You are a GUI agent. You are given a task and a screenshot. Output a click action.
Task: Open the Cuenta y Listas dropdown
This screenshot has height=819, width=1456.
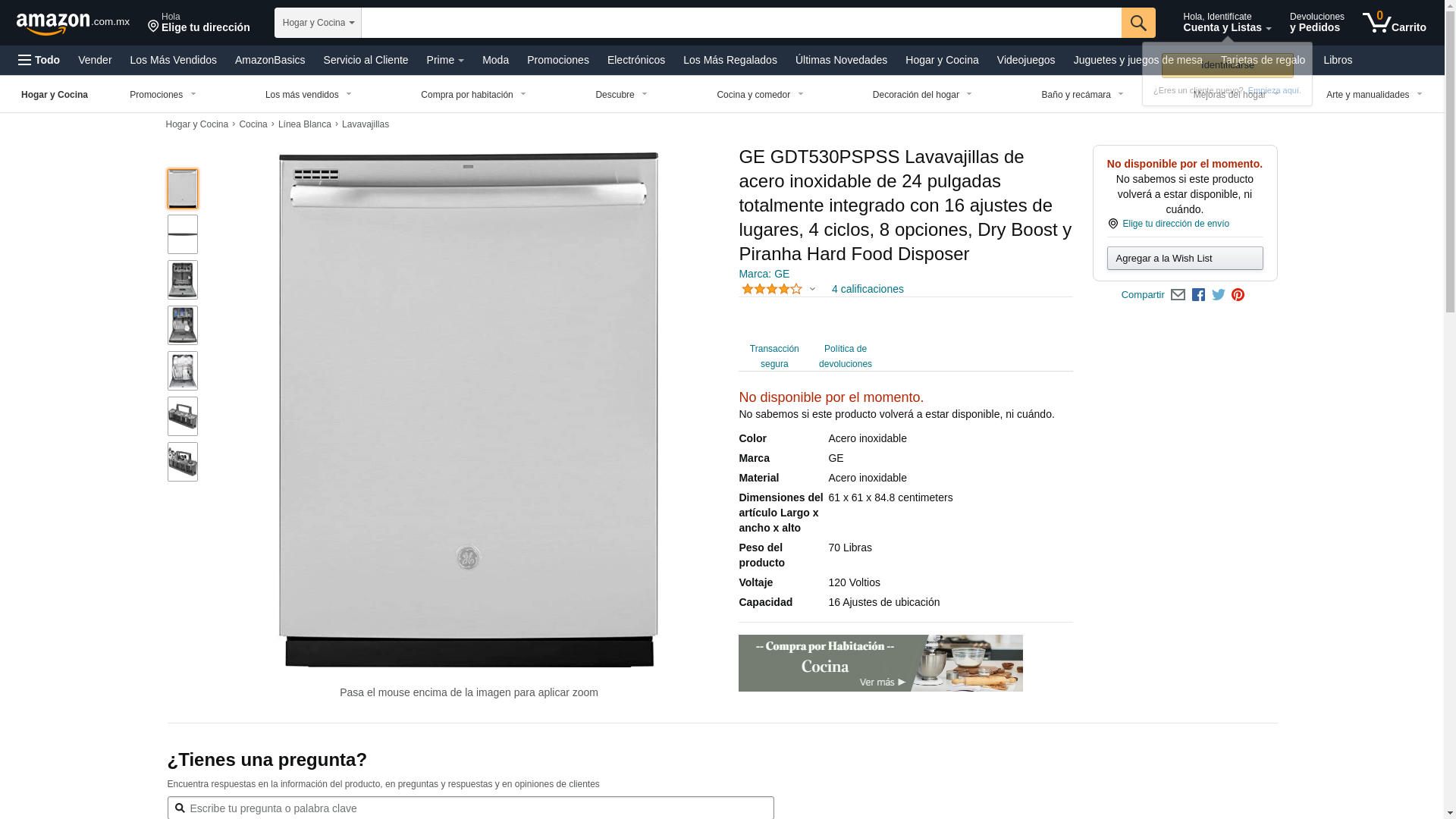tap(1227, 23)
